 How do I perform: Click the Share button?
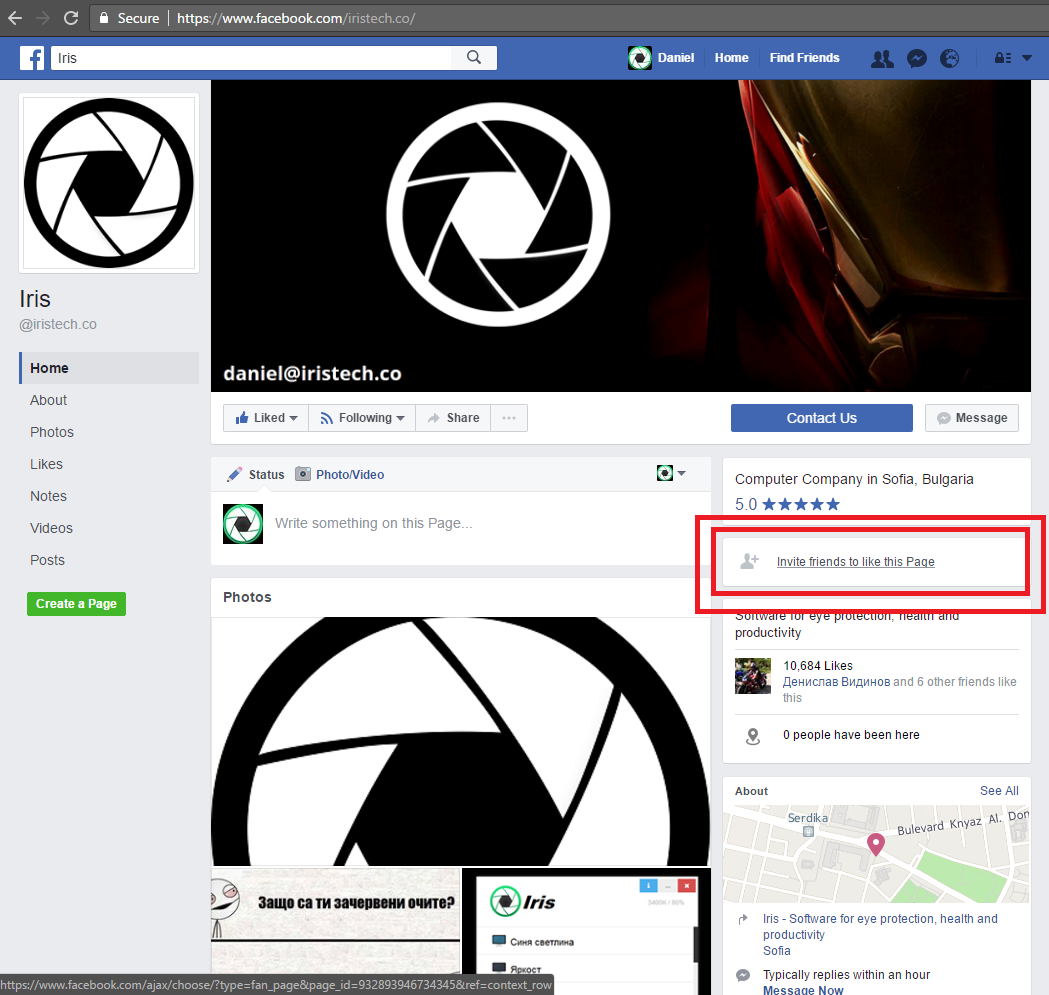point(453,418)
